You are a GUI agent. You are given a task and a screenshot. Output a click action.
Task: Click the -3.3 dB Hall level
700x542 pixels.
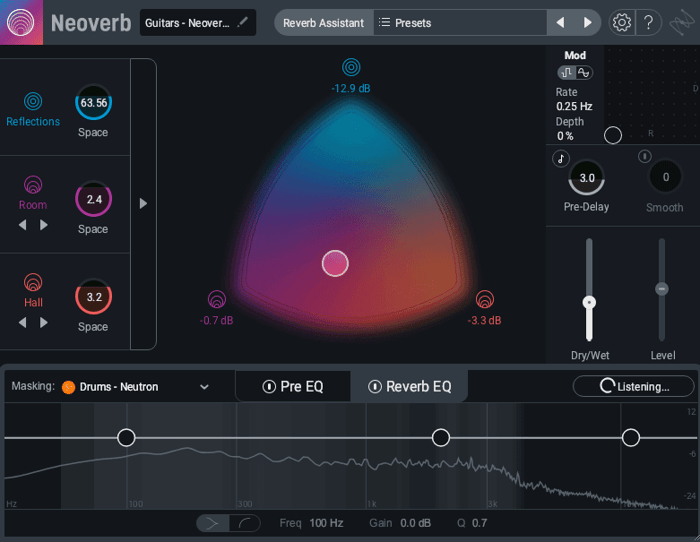tap(484, 321)
